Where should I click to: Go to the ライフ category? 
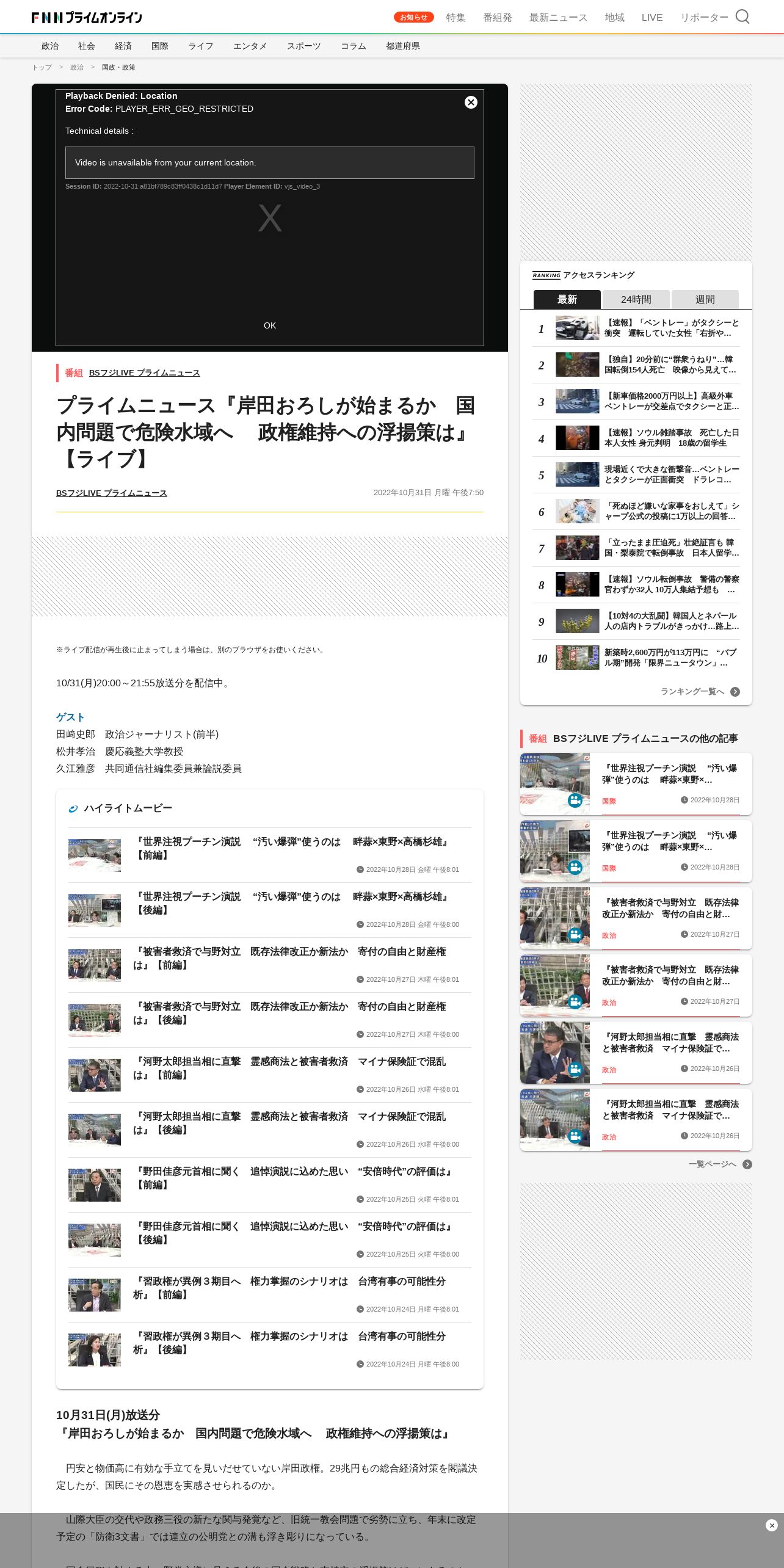201,46
